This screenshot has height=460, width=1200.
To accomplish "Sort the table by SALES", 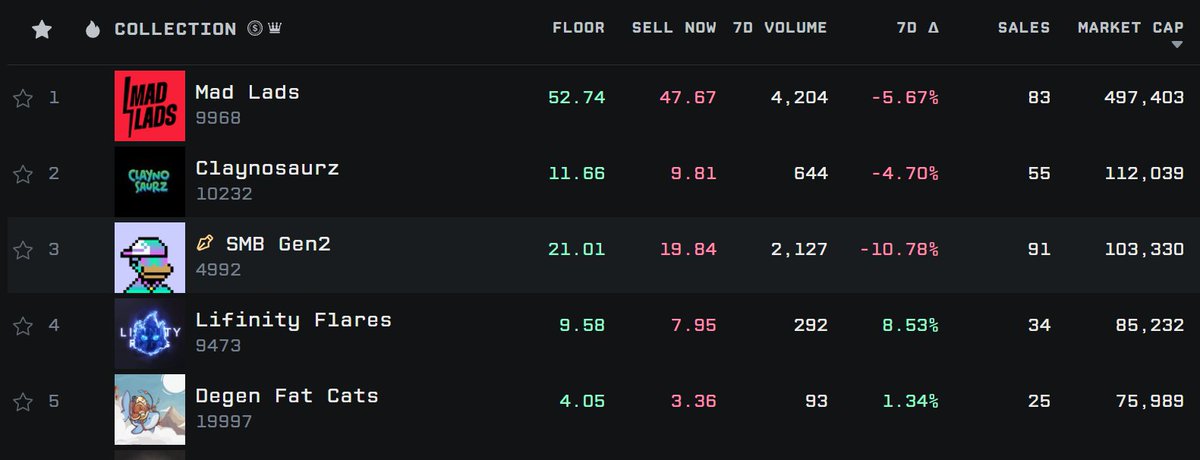I will click(x=1024, y=28).
